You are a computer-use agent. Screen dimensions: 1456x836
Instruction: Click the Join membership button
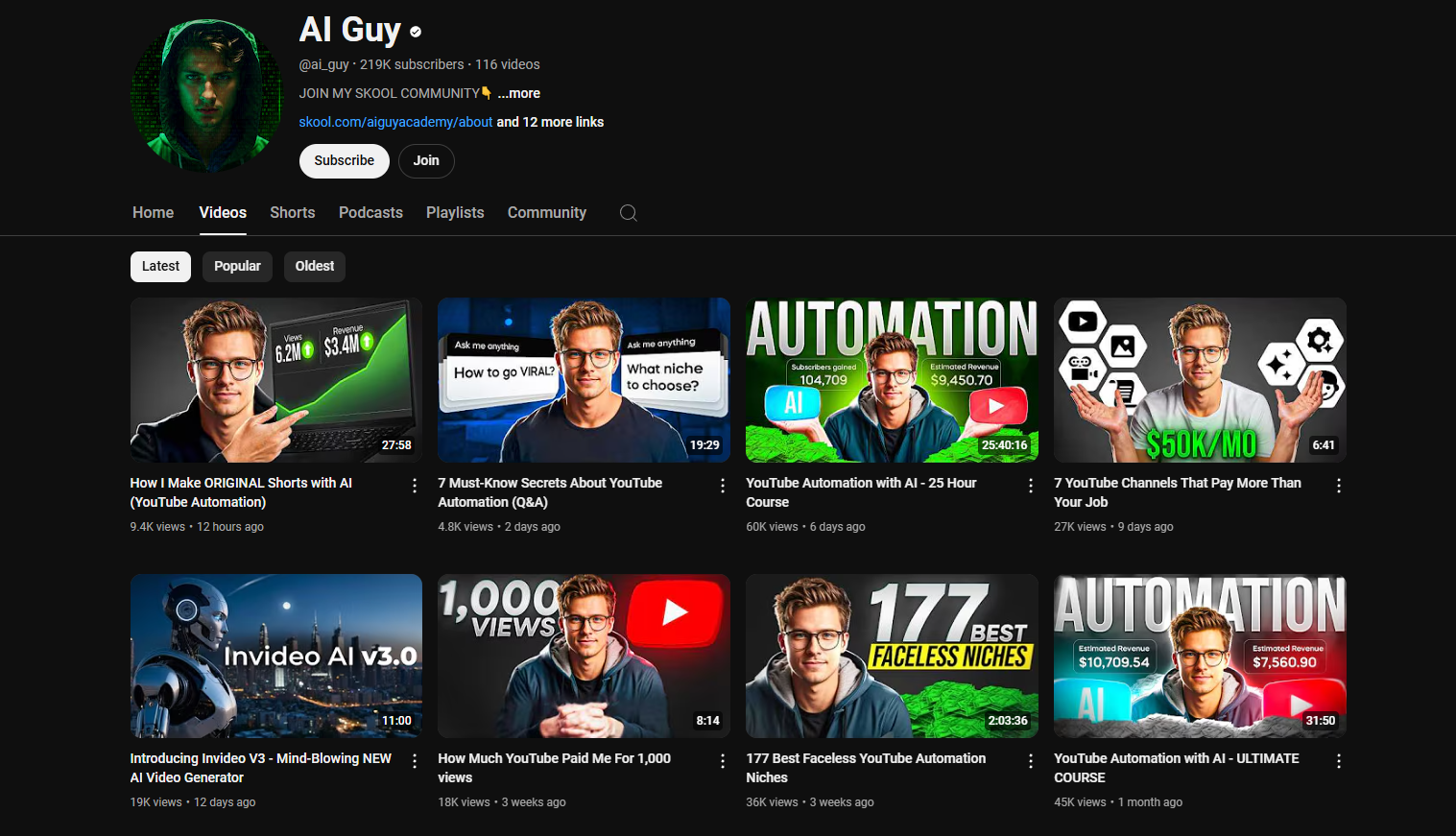(426, 161)
